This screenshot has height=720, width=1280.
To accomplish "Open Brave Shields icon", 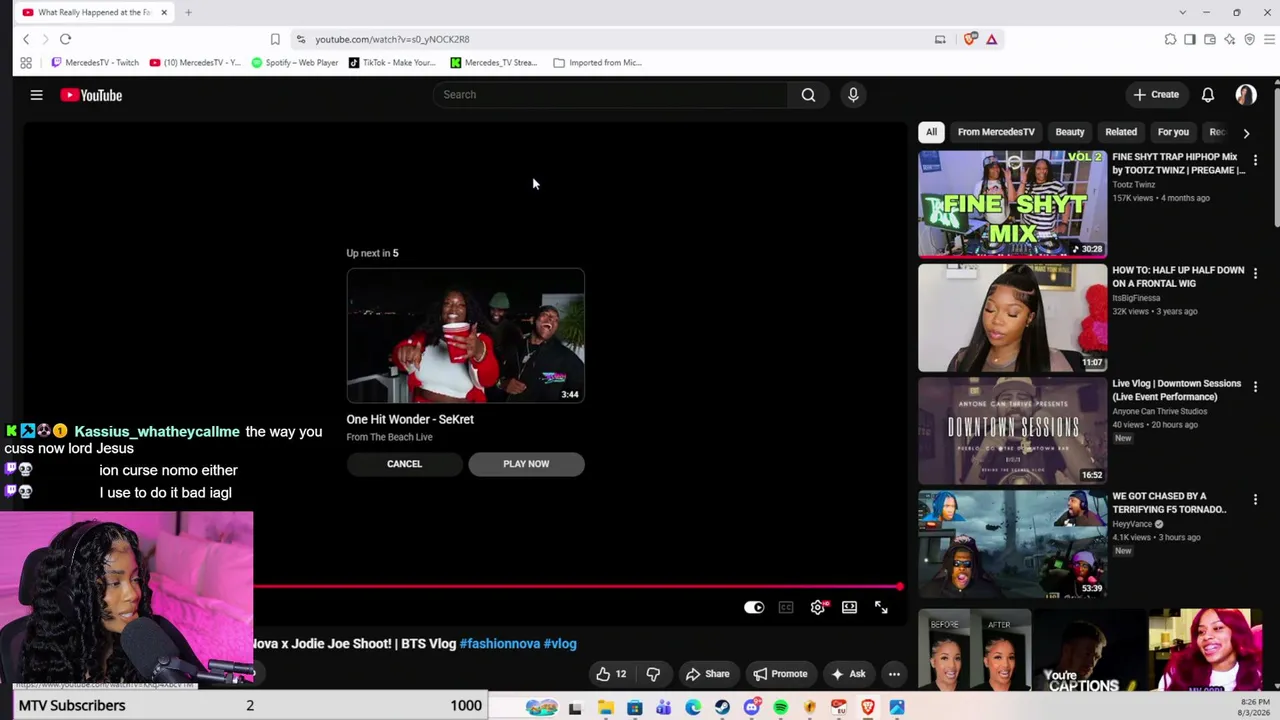I will [970, 39].
